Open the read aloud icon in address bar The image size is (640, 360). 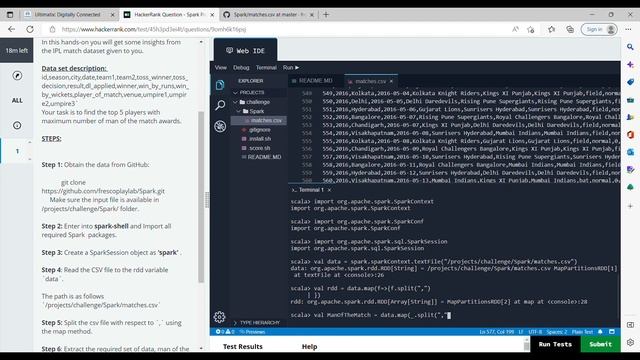click(x=516, y=29)
